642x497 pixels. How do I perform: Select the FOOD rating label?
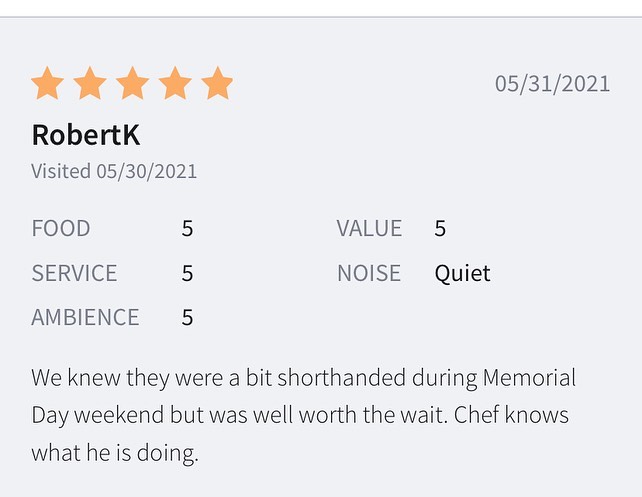pyautogui.click(x=61, y=228)
